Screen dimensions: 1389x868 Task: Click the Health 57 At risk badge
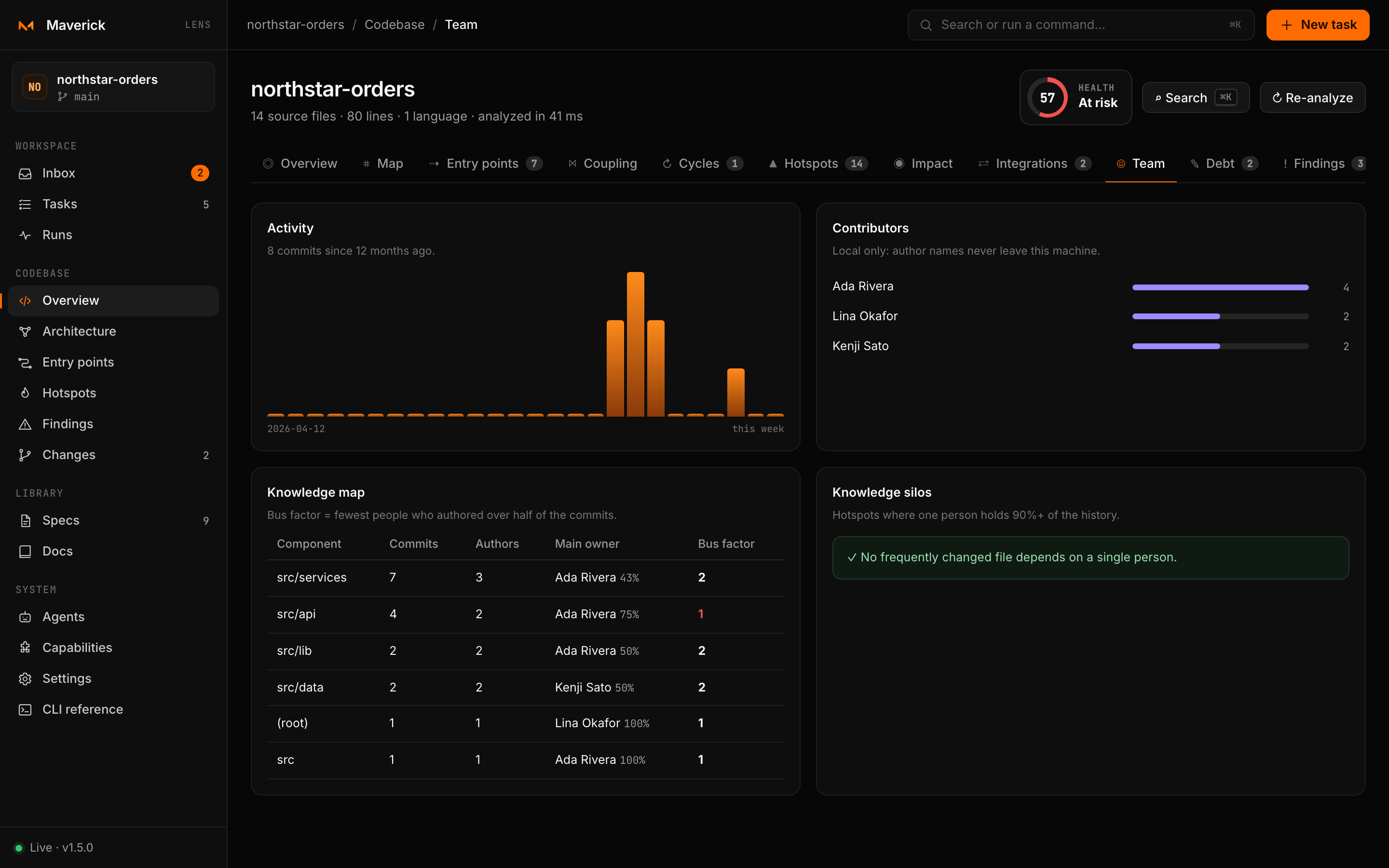[1076, 98]
